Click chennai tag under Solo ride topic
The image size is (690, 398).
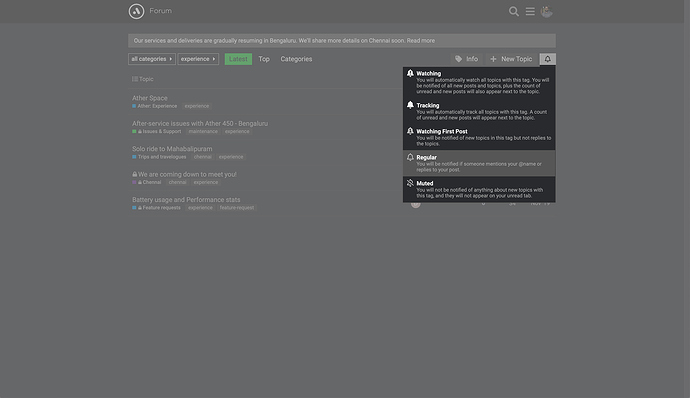202,157
